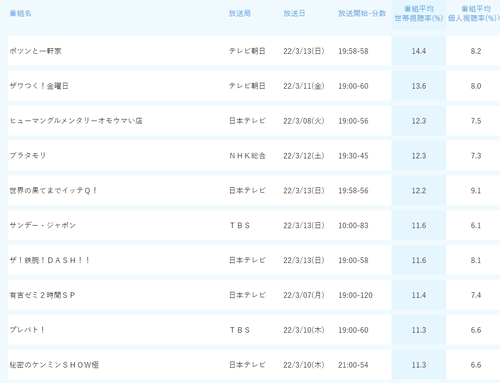Click the 放送開始-分数 column header
Viewport: 500px width, 383px height.
(x=362, y=14)
